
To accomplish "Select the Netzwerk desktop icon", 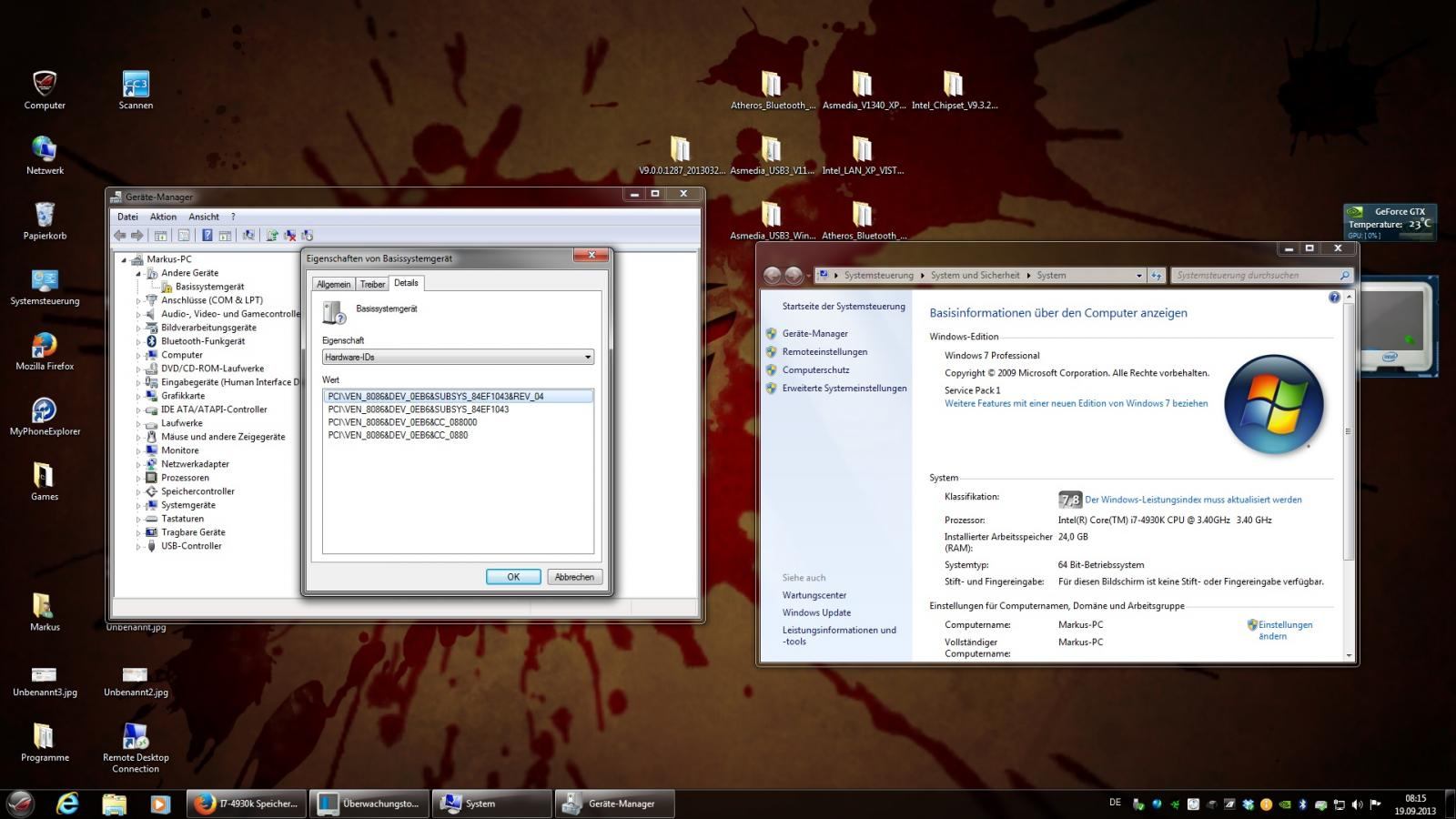I will click(x=45, y=156).
